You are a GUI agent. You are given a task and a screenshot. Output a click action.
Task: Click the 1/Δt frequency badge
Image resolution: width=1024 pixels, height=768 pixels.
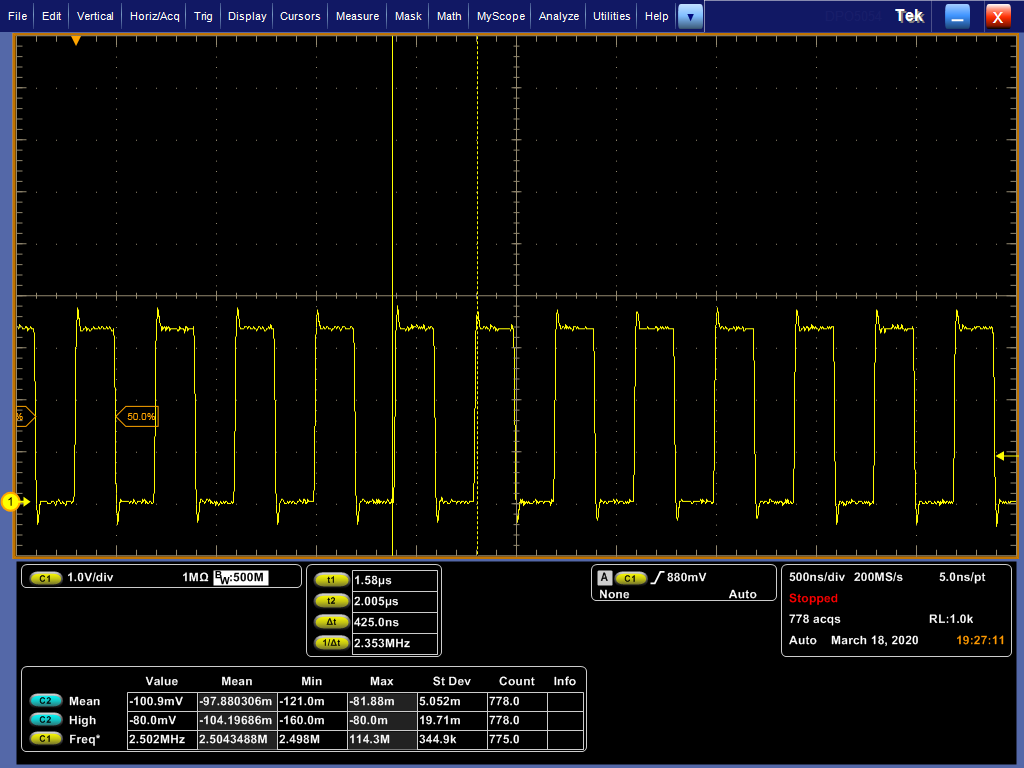pyautogui.click(x=330, y=643)
